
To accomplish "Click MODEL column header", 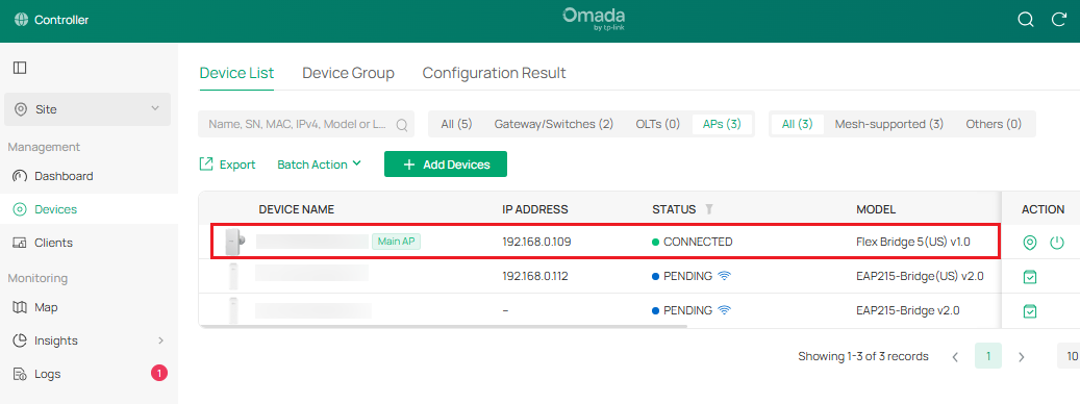I will pyautogui.click(x=876, y=209).
